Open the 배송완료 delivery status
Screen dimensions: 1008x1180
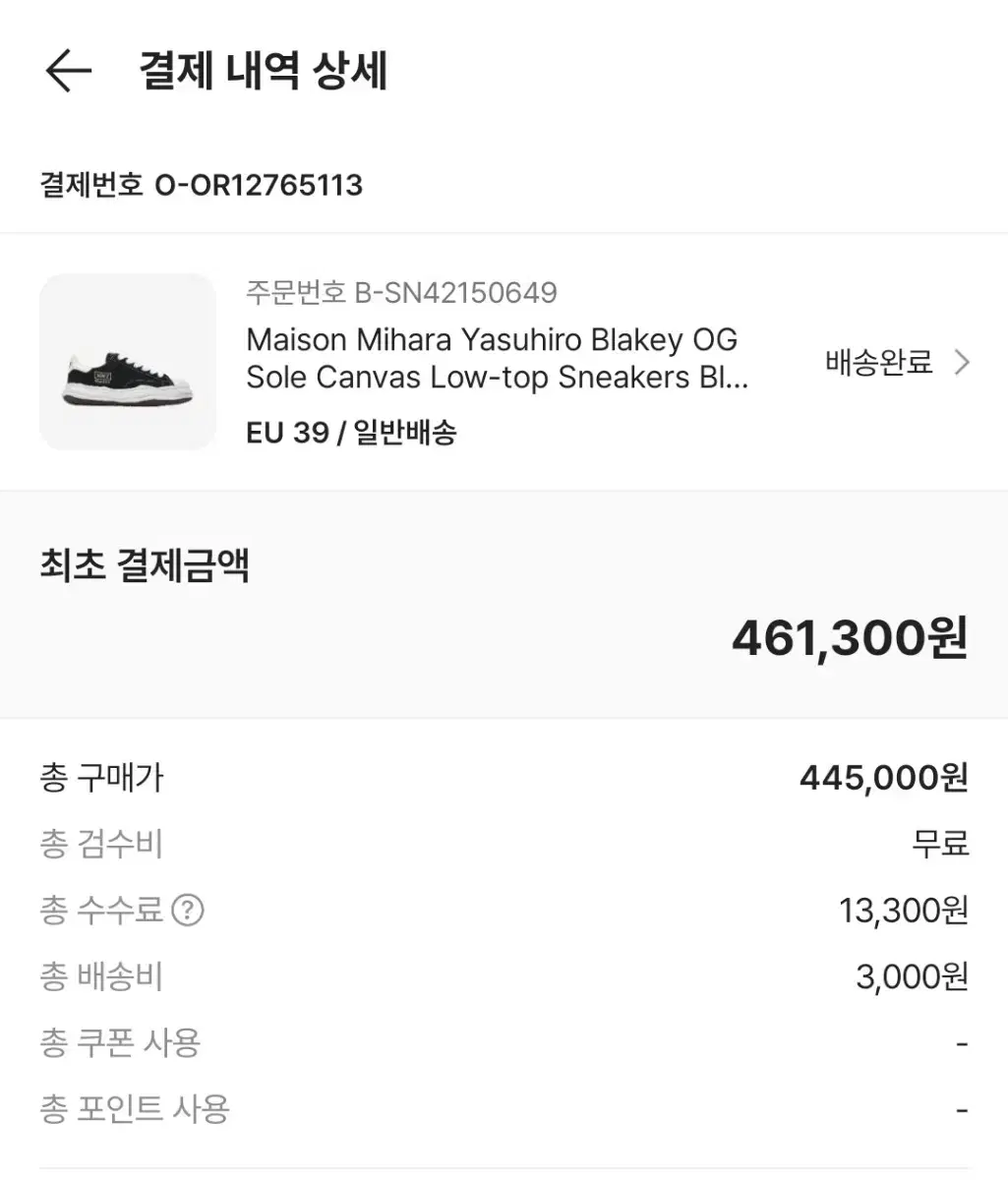point(878,363)
